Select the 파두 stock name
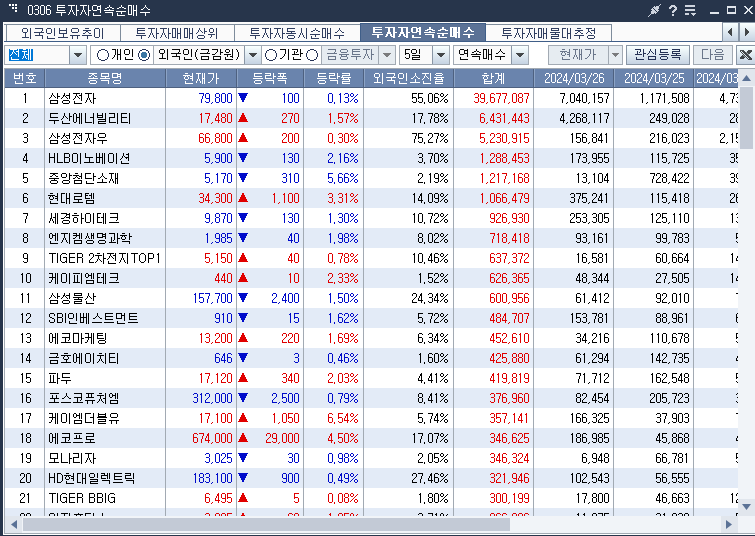The image size is (755, 536). pyautogui.click(x=60, y=378)
